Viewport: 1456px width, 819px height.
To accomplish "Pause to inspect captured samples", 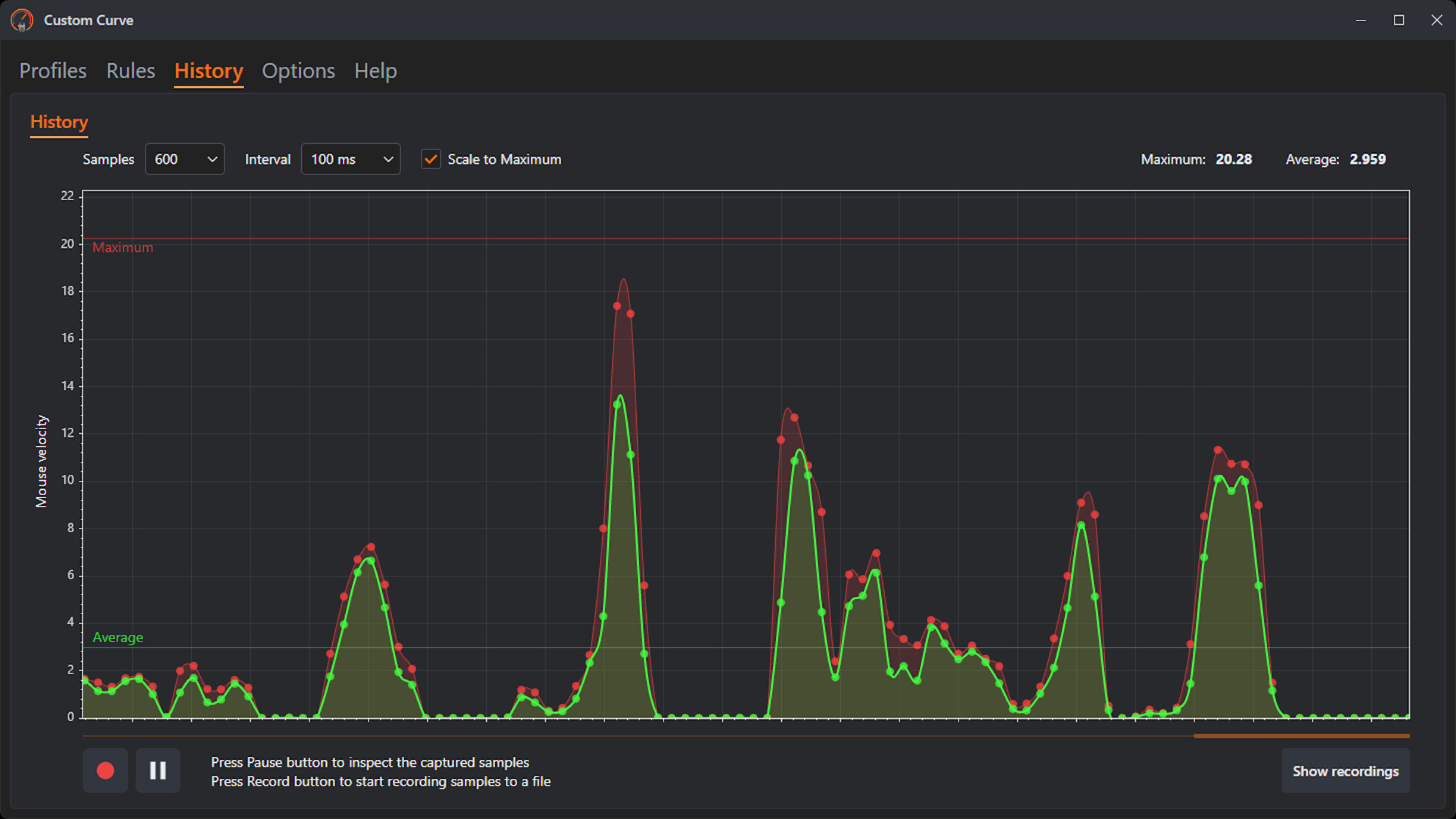I will [158, 770].
